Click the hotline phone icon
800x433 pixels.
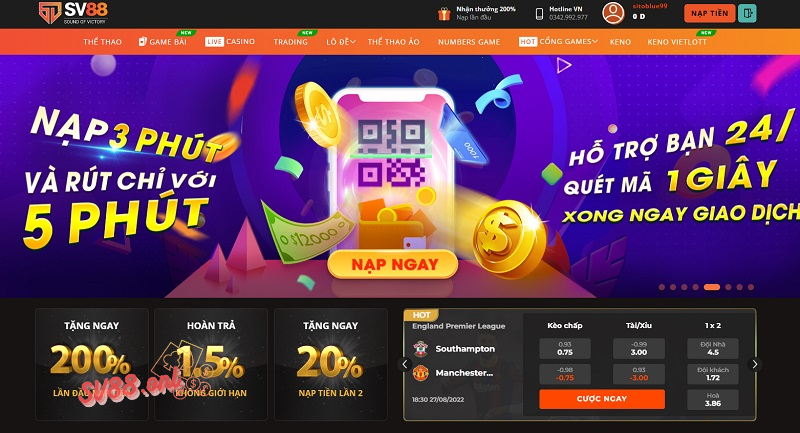click(x=539, y=14)
